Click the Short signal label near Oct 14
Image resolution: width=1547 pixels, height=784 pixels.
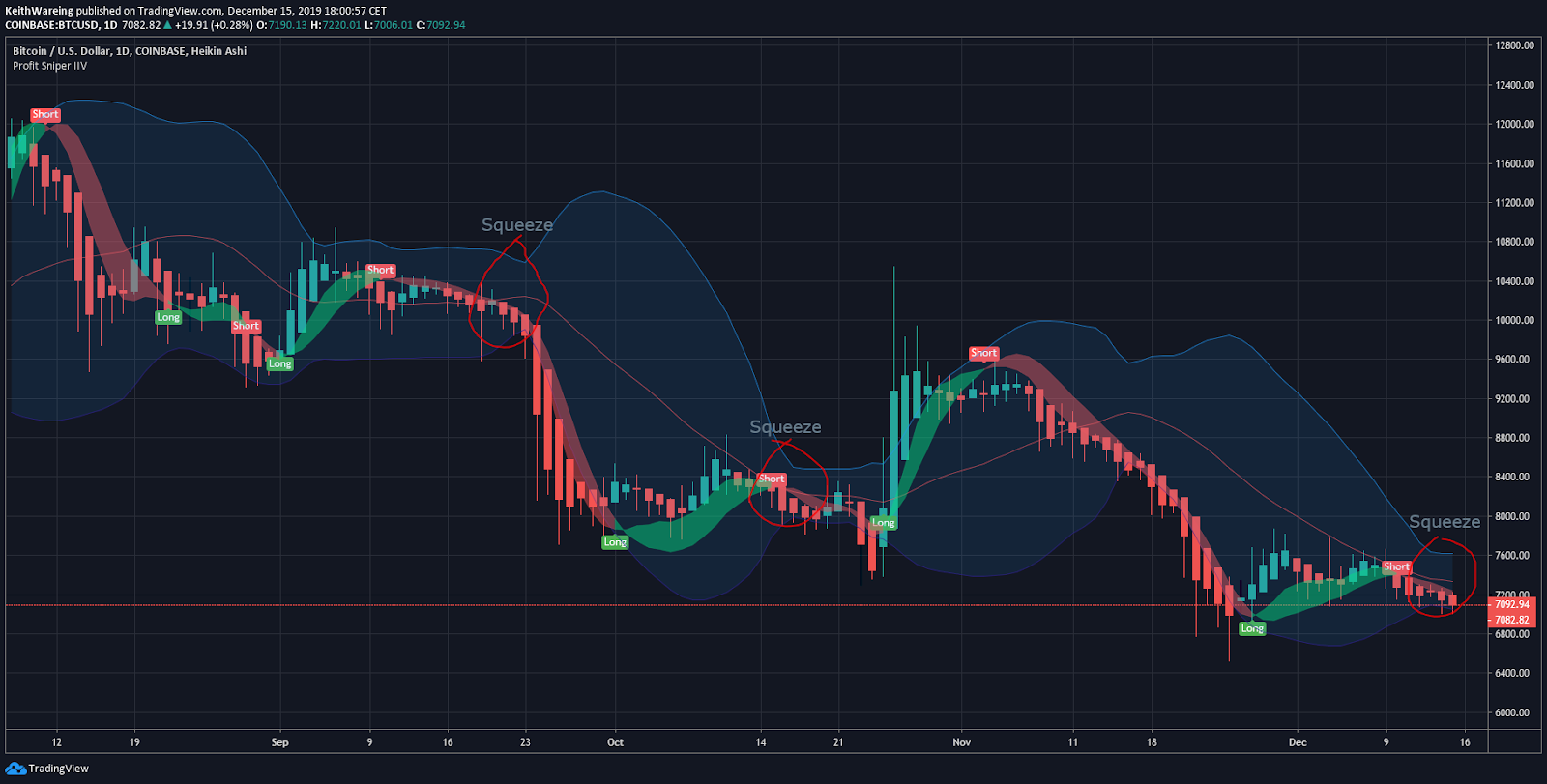[x=772, y=479]
